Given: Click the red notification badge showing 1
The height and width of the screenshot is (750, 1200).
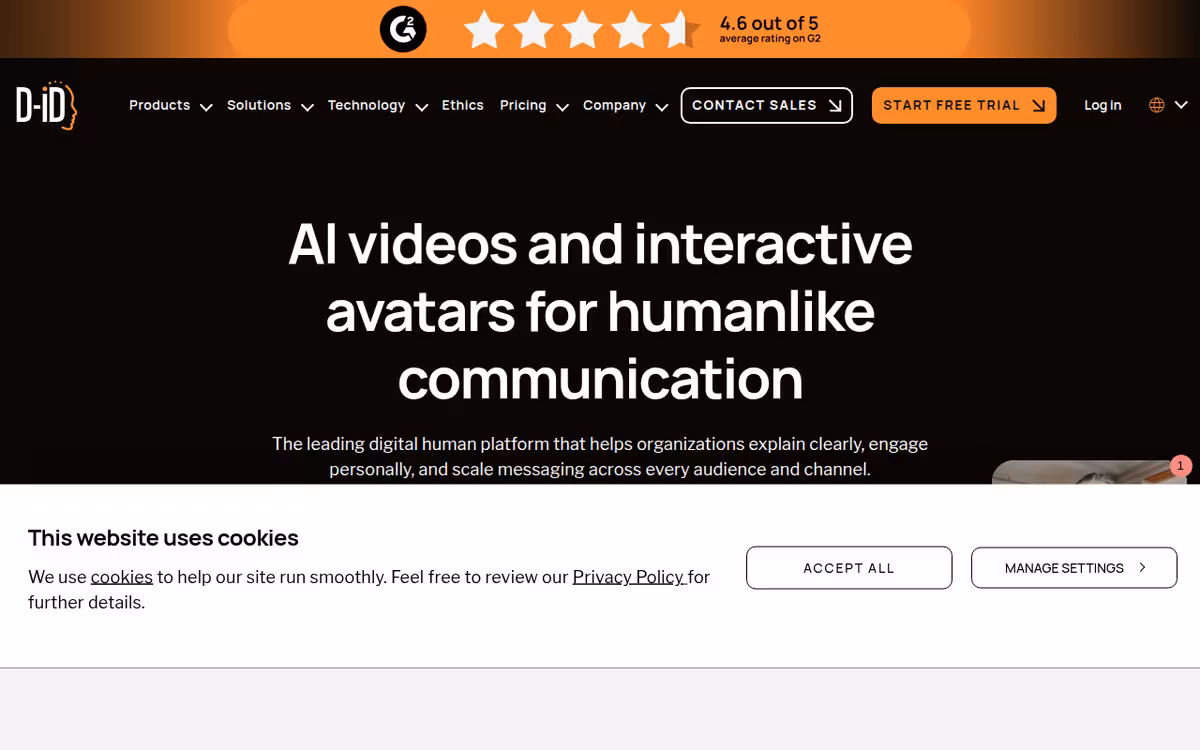Looking at the screenshot, I should (1181, 466).
